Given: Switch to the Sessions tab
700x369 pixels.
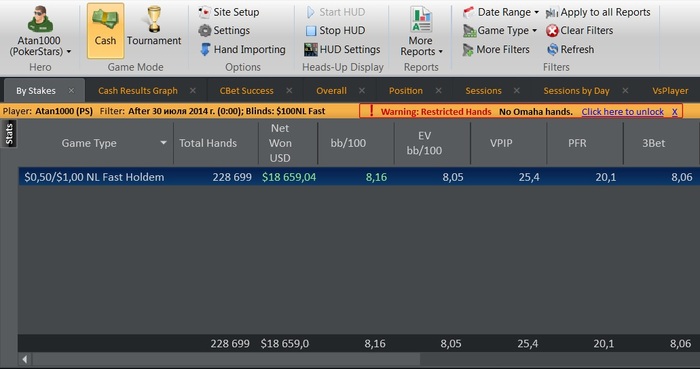Looking at the screenshot, I should click(x=483, y=91).
